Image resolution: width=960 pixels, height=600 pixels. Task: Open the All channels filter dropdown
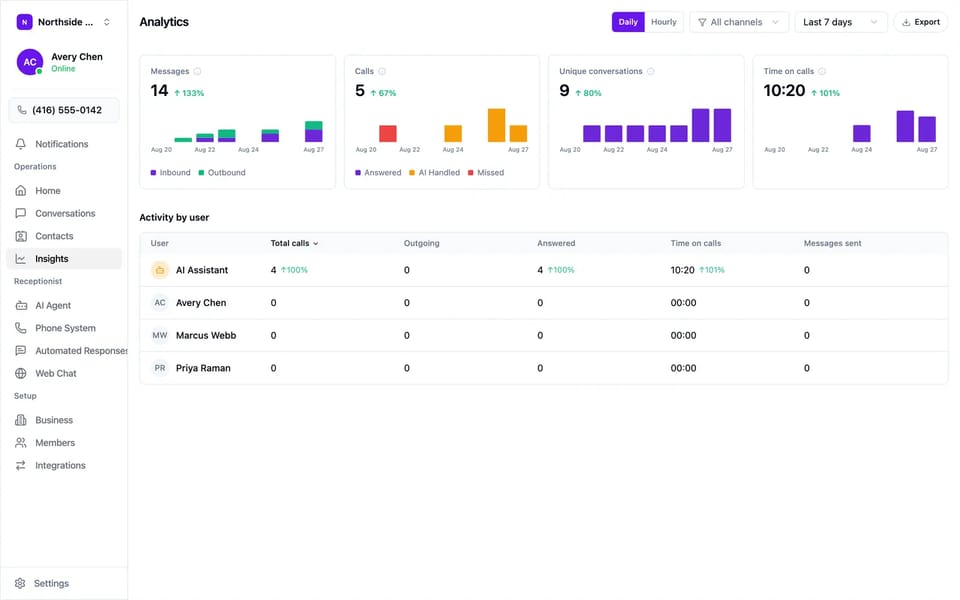739,22
